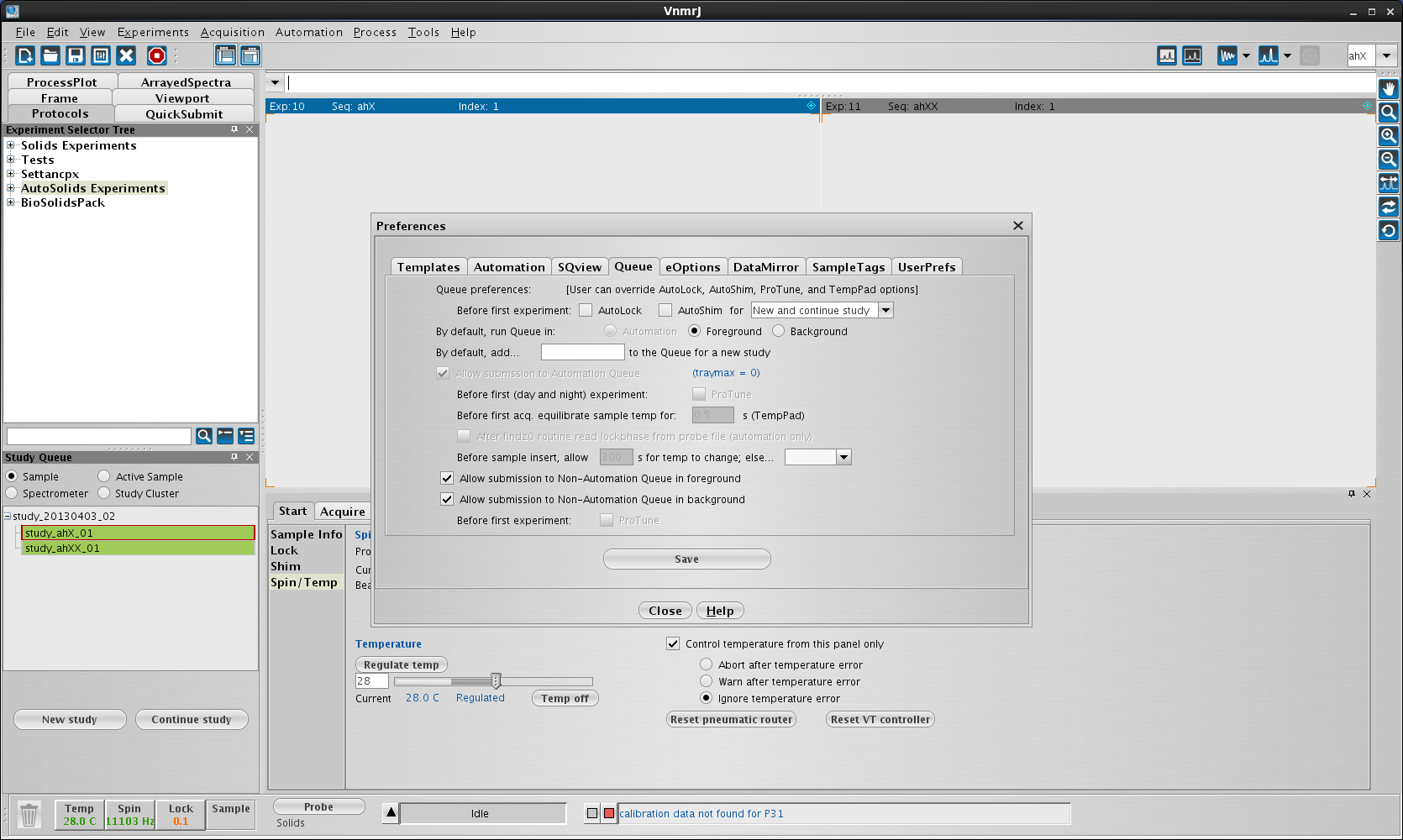1403x840 pixels.
Task: Click the red stop acquisition icon
Action: click(x=156, y=55)
